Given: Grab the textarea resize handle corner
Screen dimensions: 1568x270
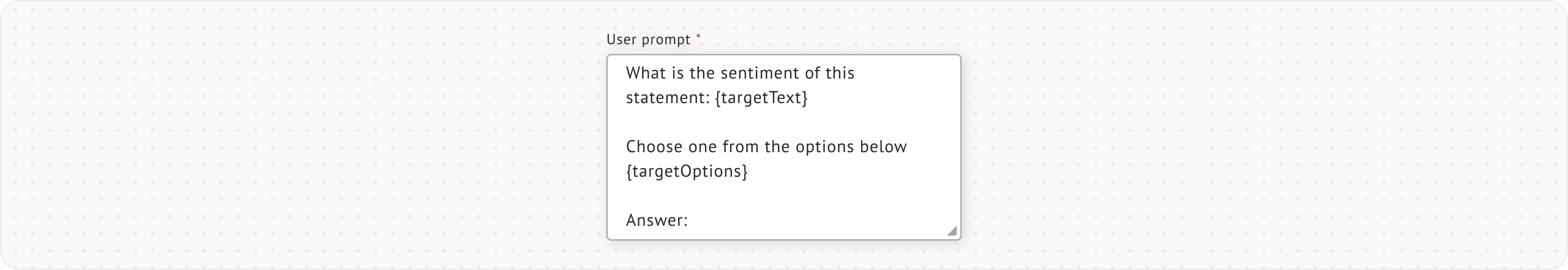Looking at the screenshot, I should click(x=951, y=231).
